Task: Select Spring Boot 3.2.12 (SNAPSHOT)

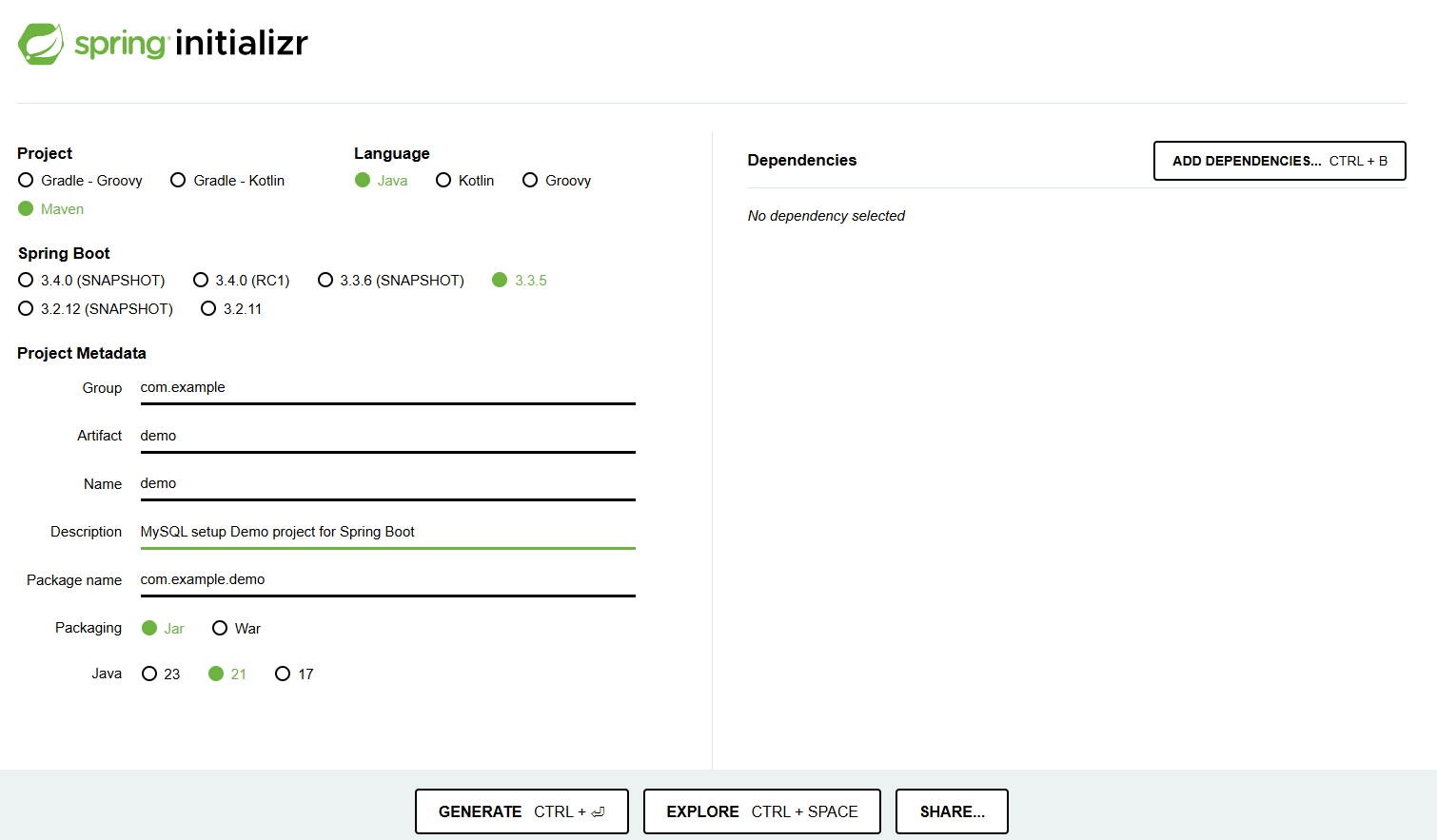Action: tap(96, 309)
